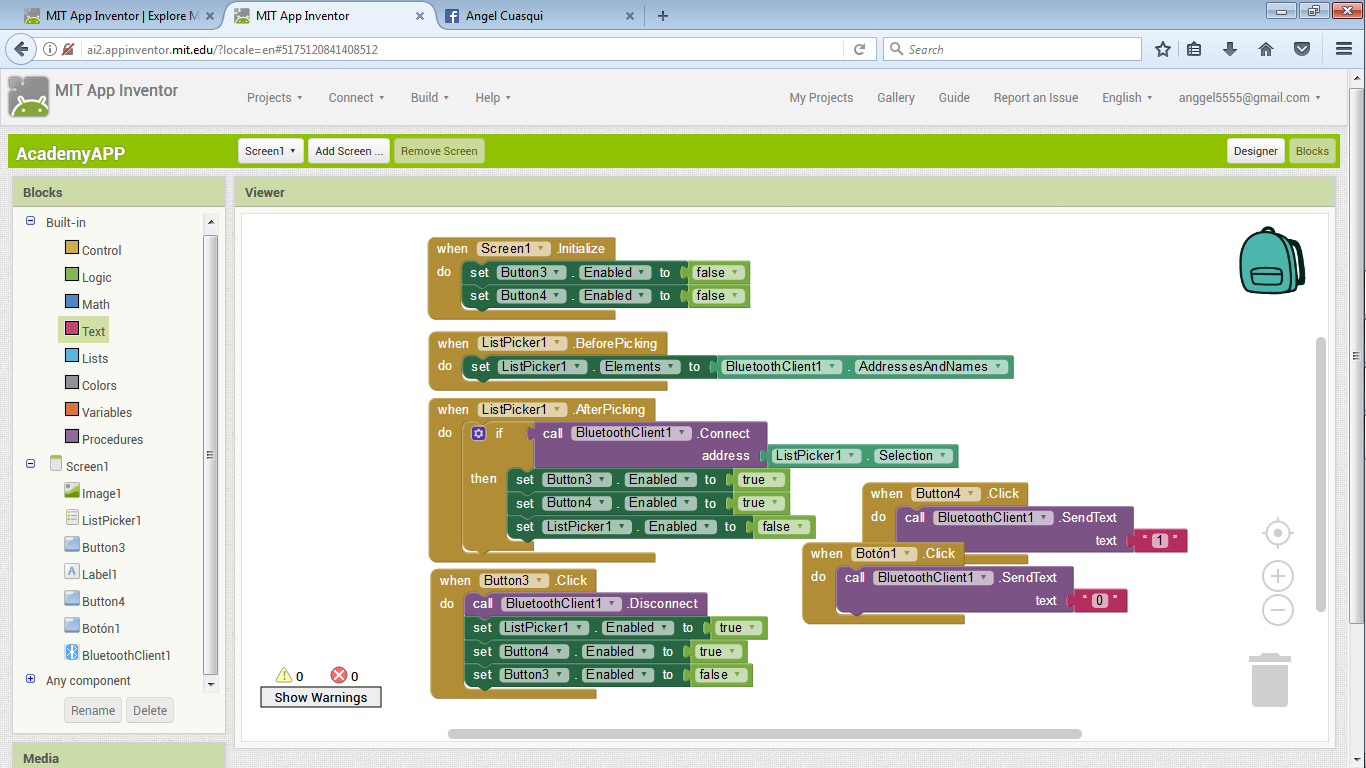Select the Procedures blocks color icon
The image size is (1366, 768).
point(72,436)
